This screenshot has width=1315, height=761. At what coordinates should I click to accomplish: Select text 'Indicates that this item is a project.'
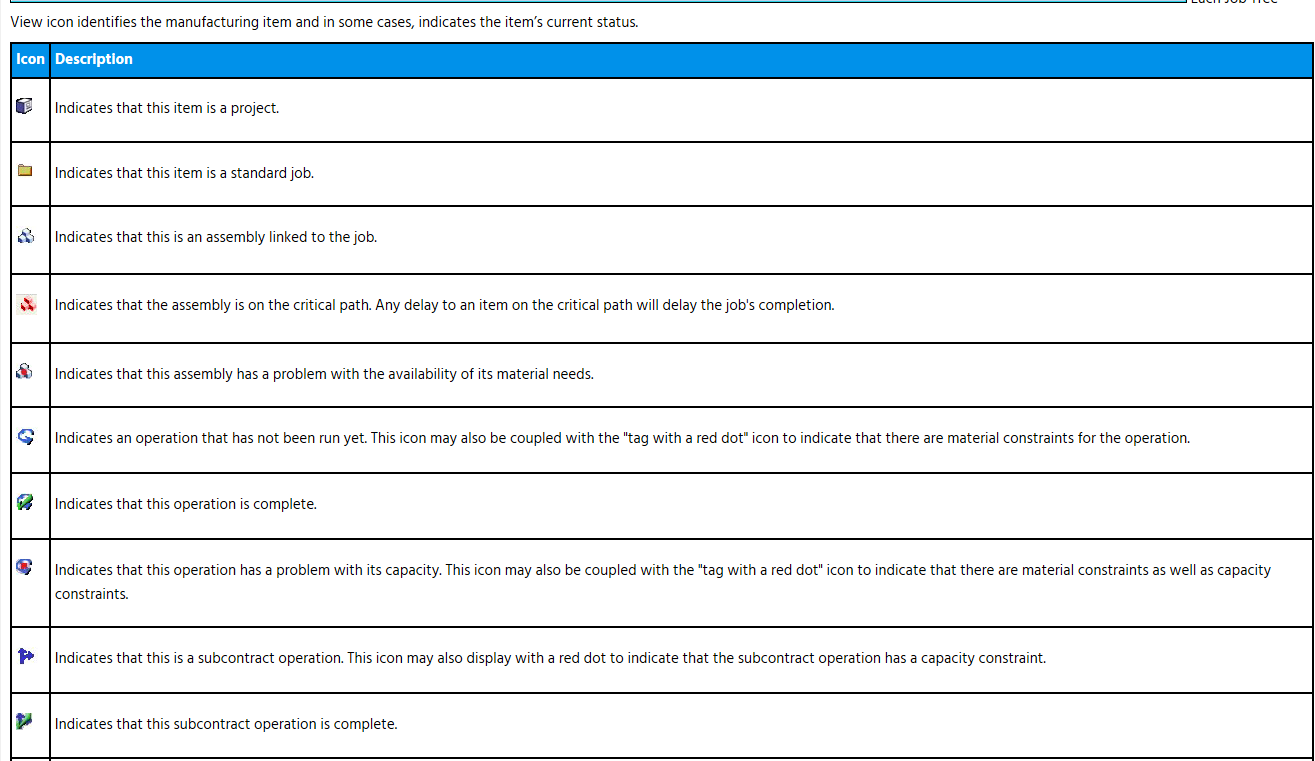pyautogui.click(x=167, y=108)
